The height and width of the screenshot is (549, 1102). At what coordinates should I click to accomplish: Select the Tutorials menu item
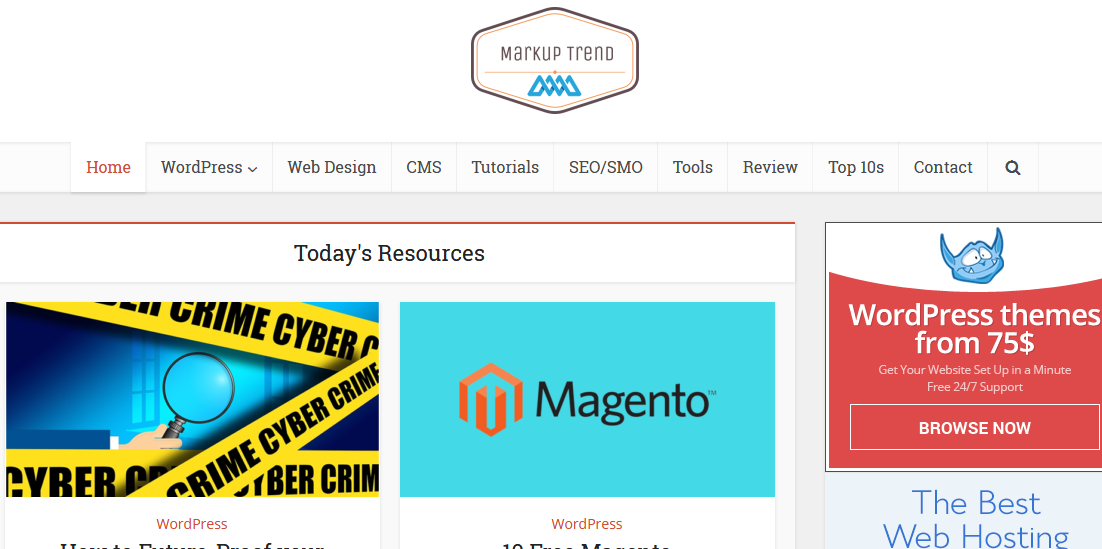coord(505,167)
